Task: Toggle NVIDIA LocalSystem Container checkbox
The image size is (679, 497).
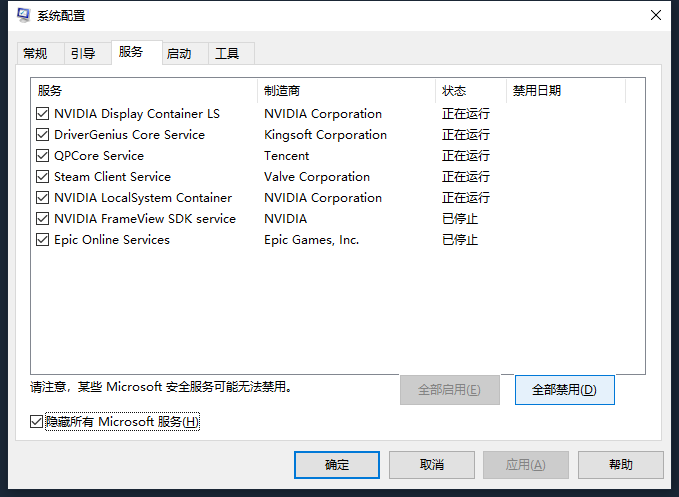Action: click(42, 198)
